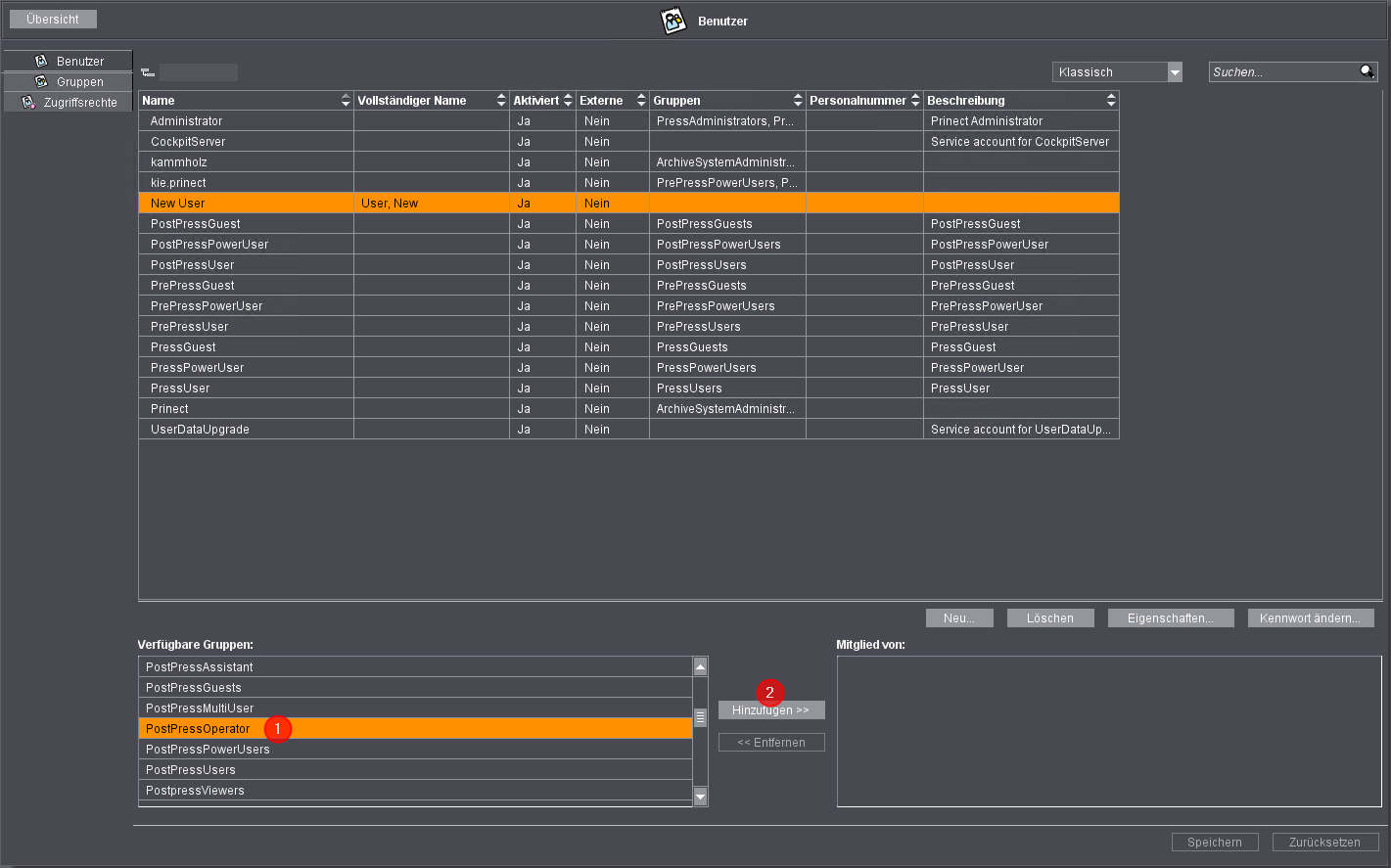This screenshot has height=868, width=1391.
Task: Select the PrePressPowerUser user row
Action: point(628,306)
